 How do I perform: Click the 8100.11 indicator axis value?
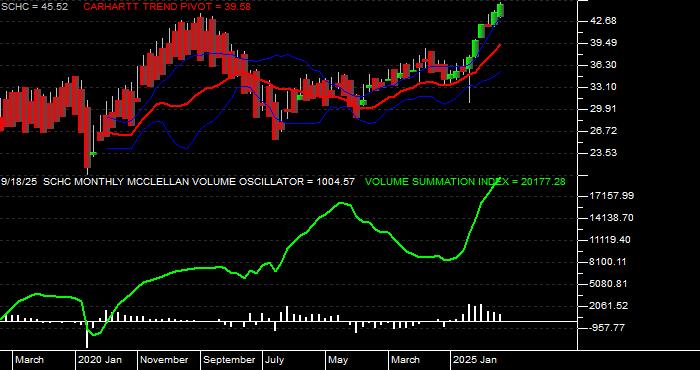(x=609, y=262)
